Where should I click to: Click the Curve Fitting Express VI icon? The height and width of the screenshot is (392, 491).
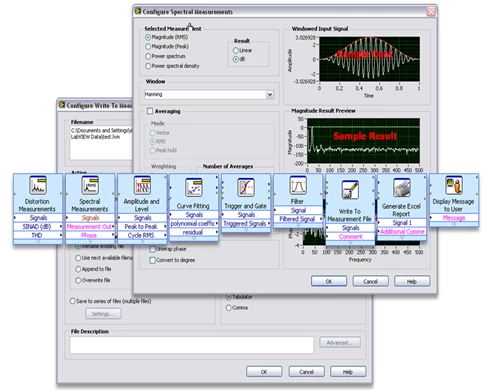(194, 187)
